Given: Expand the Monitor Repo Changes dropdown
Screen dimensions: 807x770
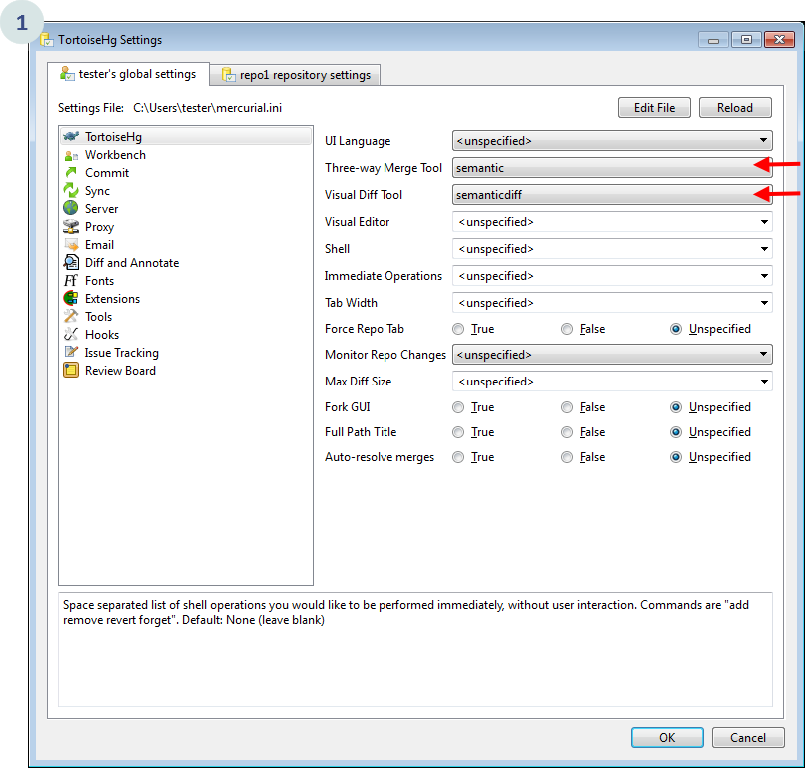Looking at the screenshot, I should click(x=612, y=355).
